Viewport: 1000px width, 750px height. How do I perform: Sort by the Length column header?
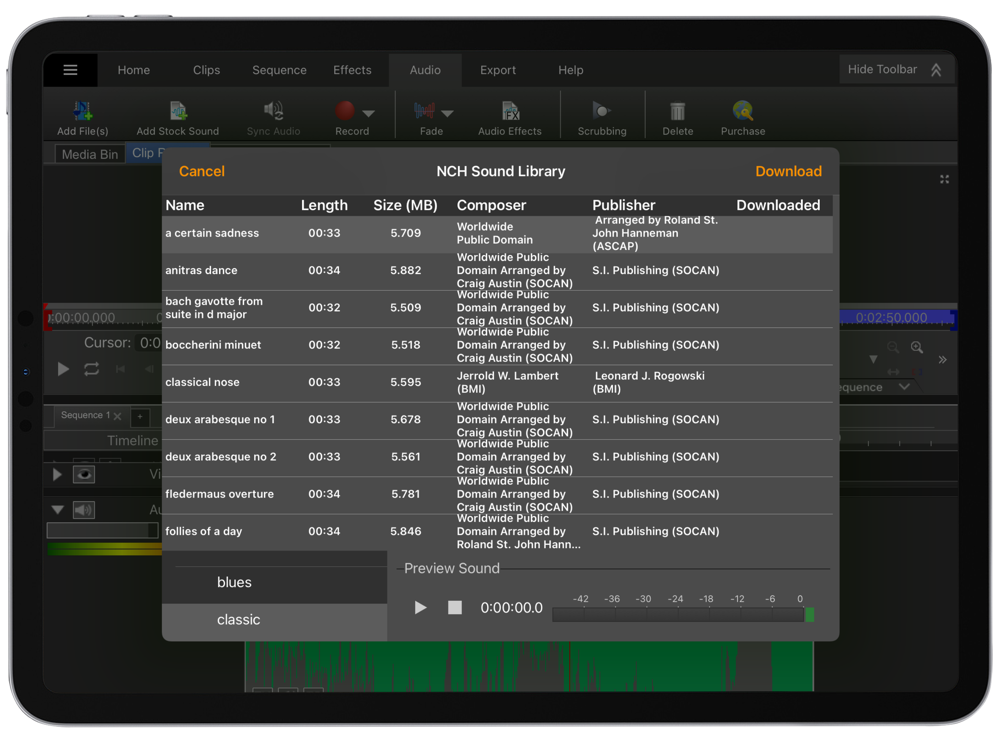click(x=324, y=205)
